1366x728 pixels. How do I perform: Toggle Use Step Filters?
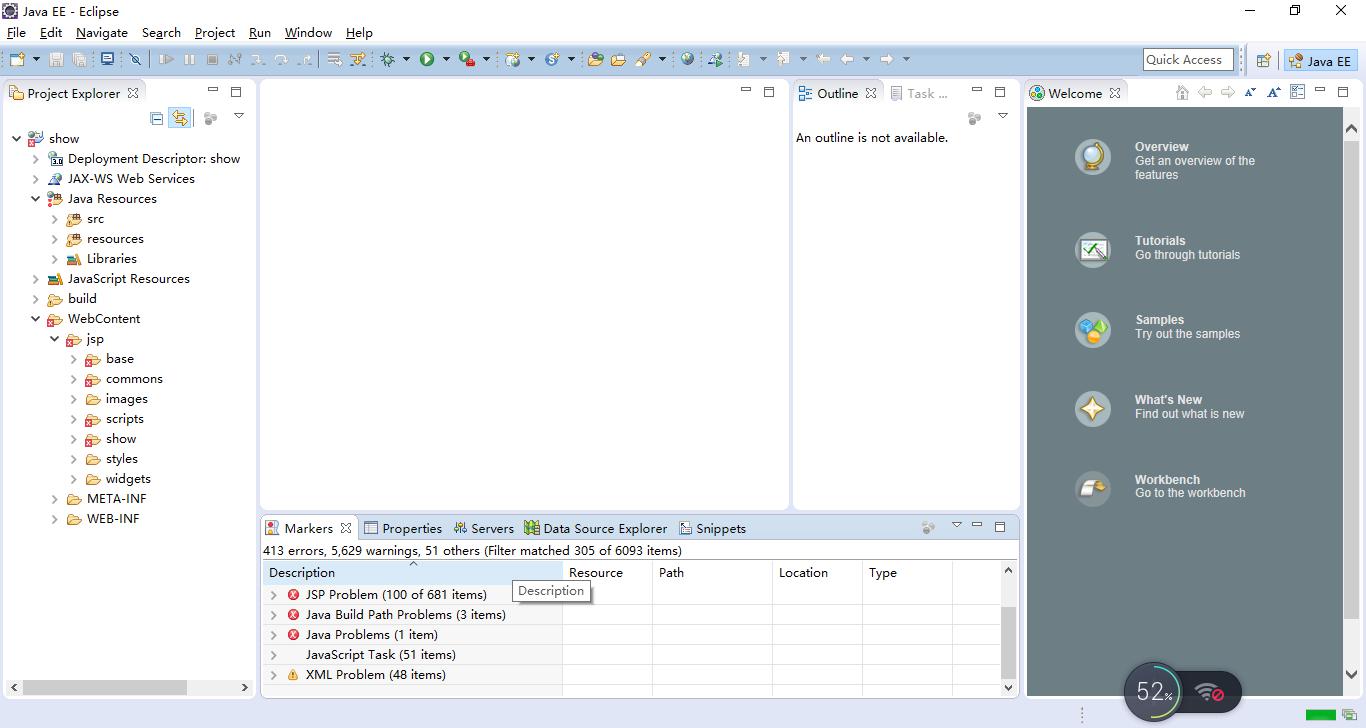358,59
